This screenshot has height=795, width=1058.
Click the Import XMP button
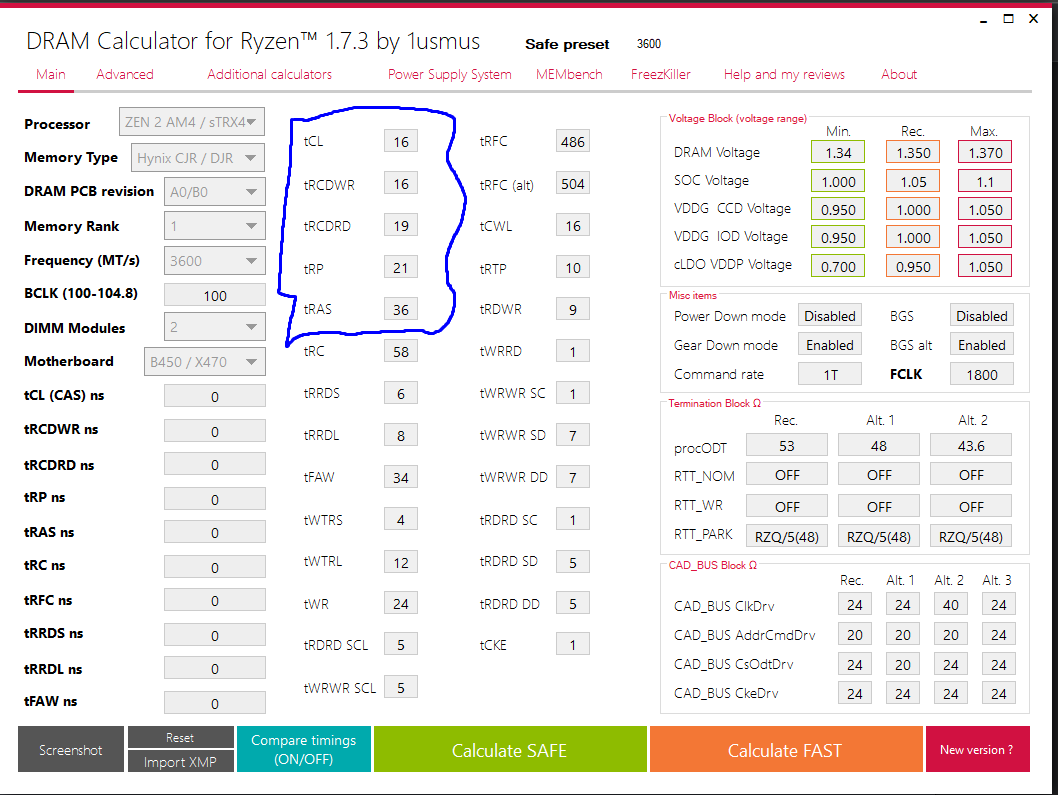(180, 762)
